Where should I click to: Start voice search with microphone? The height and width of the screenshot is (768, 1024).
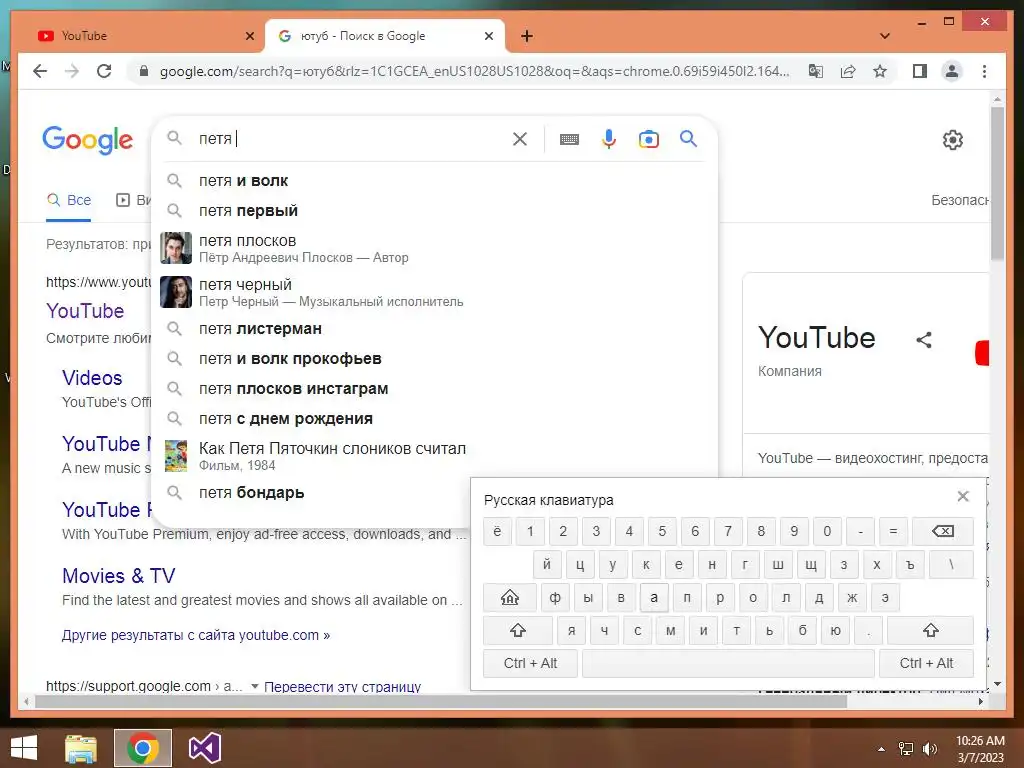pos(609,139)
